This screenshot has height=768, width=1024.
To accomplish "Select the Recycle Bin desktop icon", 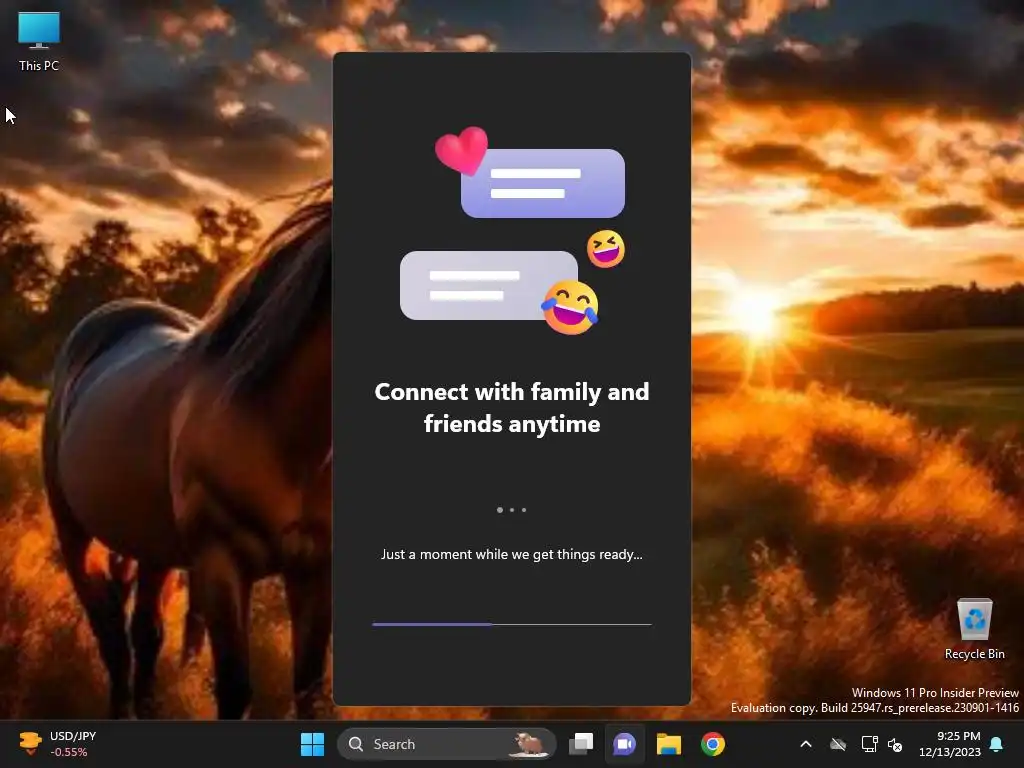I will point(974,629).
